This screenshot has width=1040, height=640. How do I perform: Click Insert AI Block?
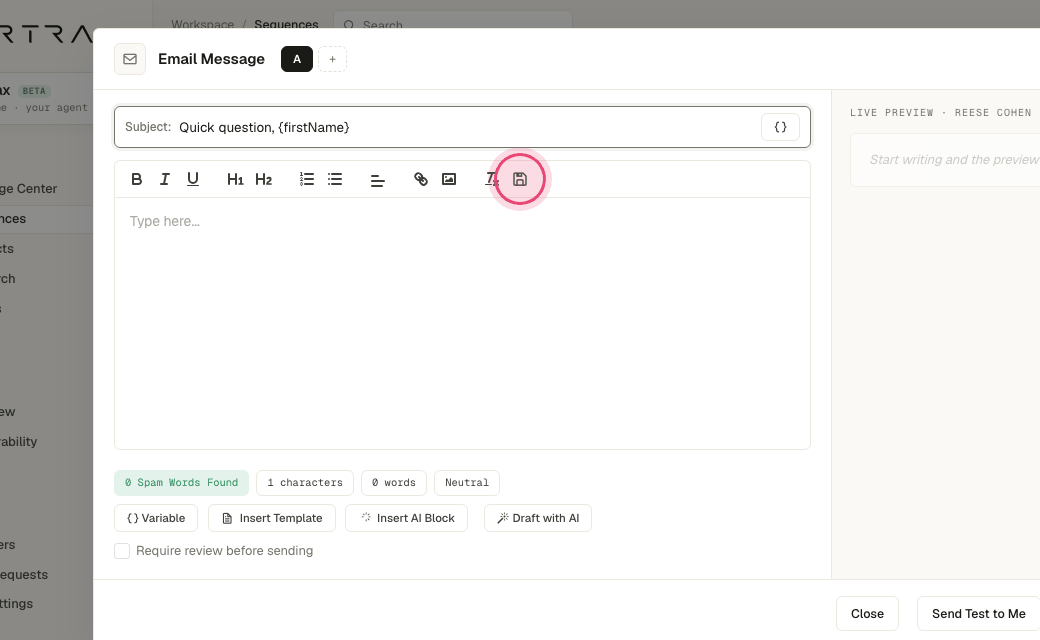coord(407,518)
